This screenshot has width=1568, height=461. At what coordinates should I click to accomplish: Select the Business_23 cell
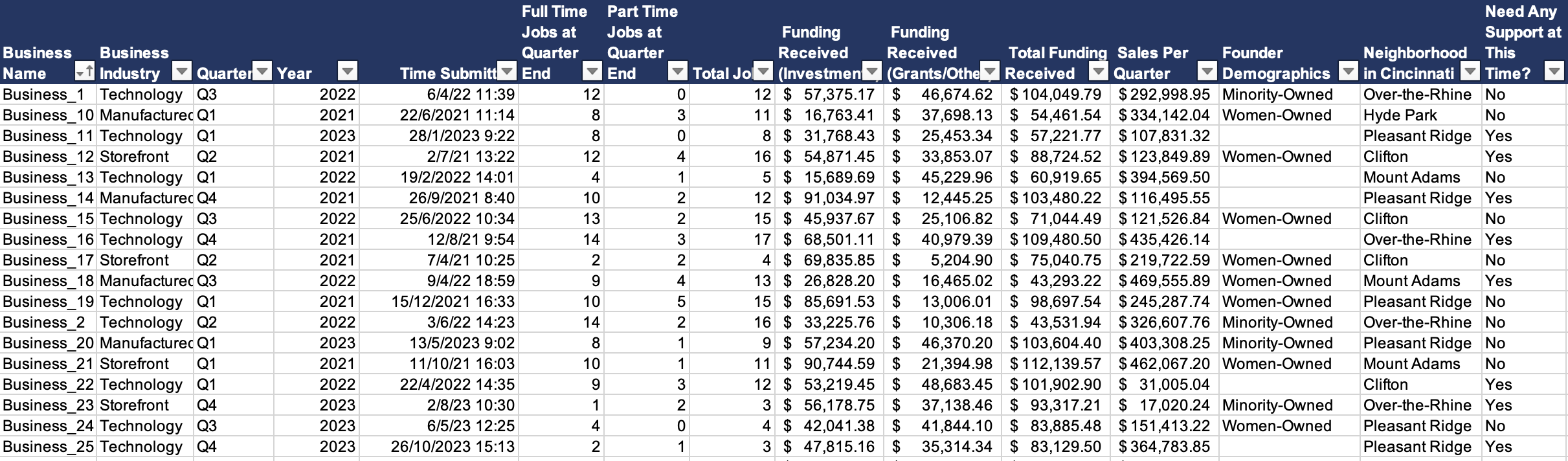click(49, 405)
